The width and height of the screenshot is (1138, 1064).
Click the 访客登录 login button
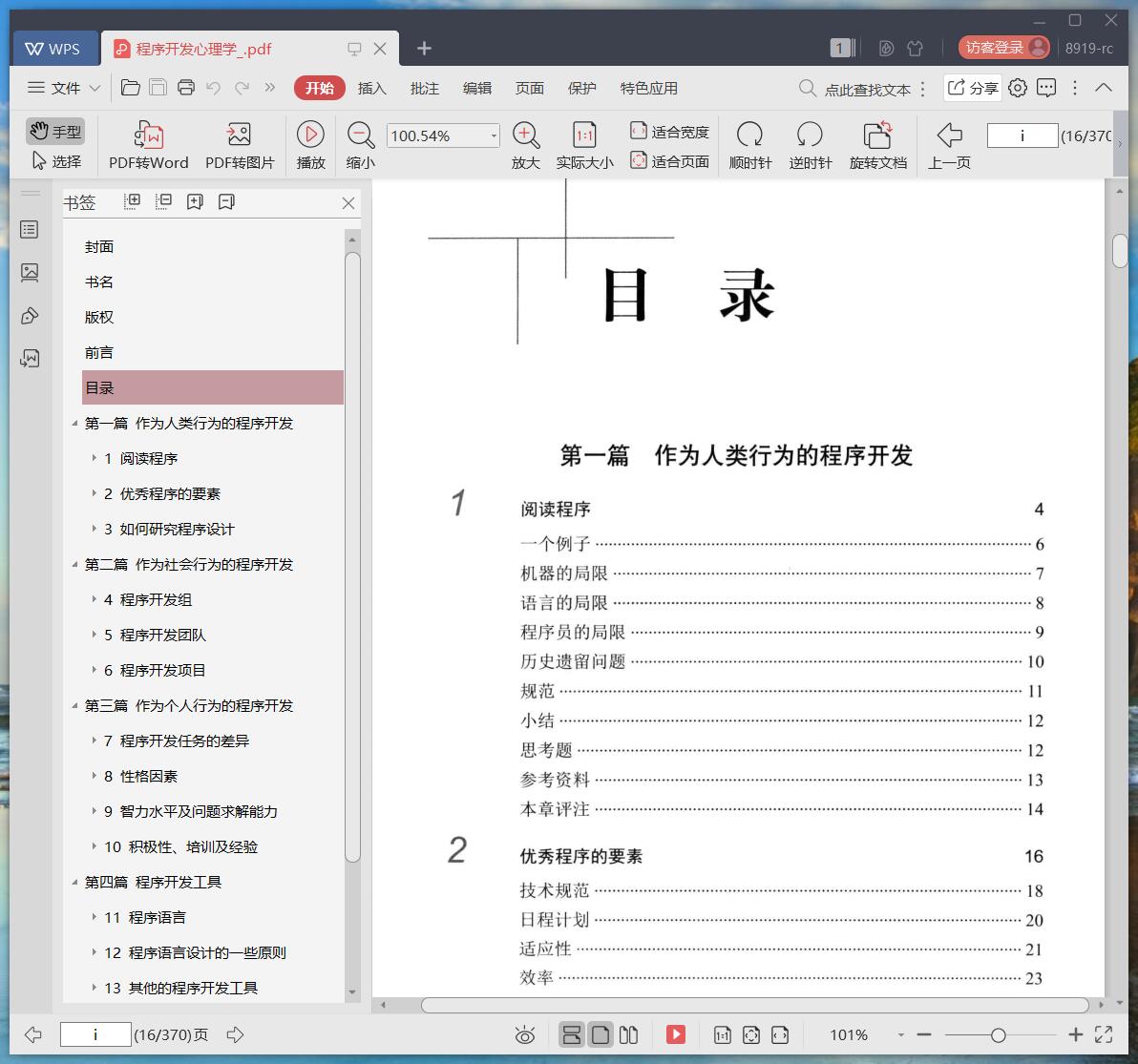click(x=1003, y=48)
